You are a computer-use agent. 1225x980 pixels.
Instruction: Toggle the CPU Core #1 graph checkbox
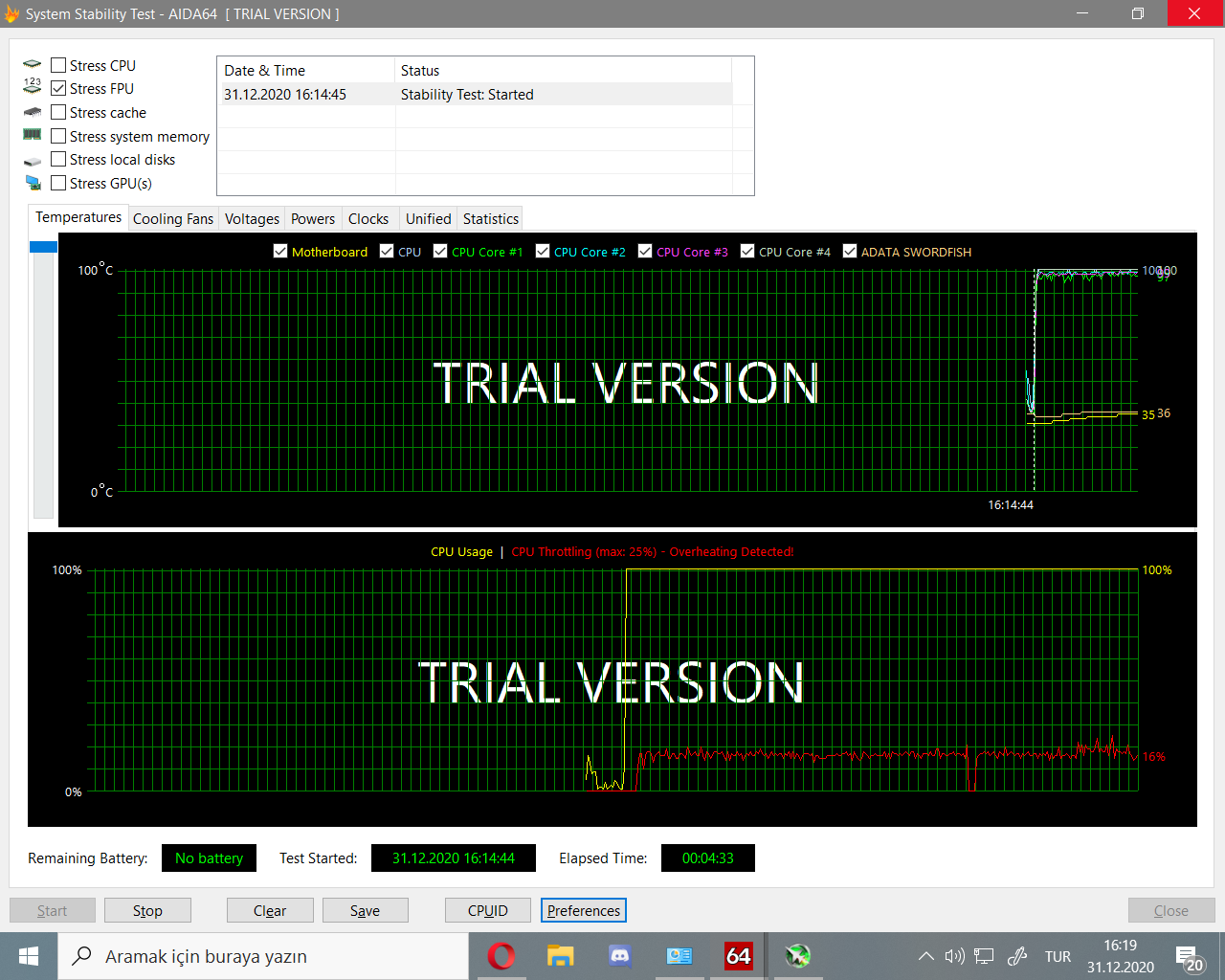point(440,251)
